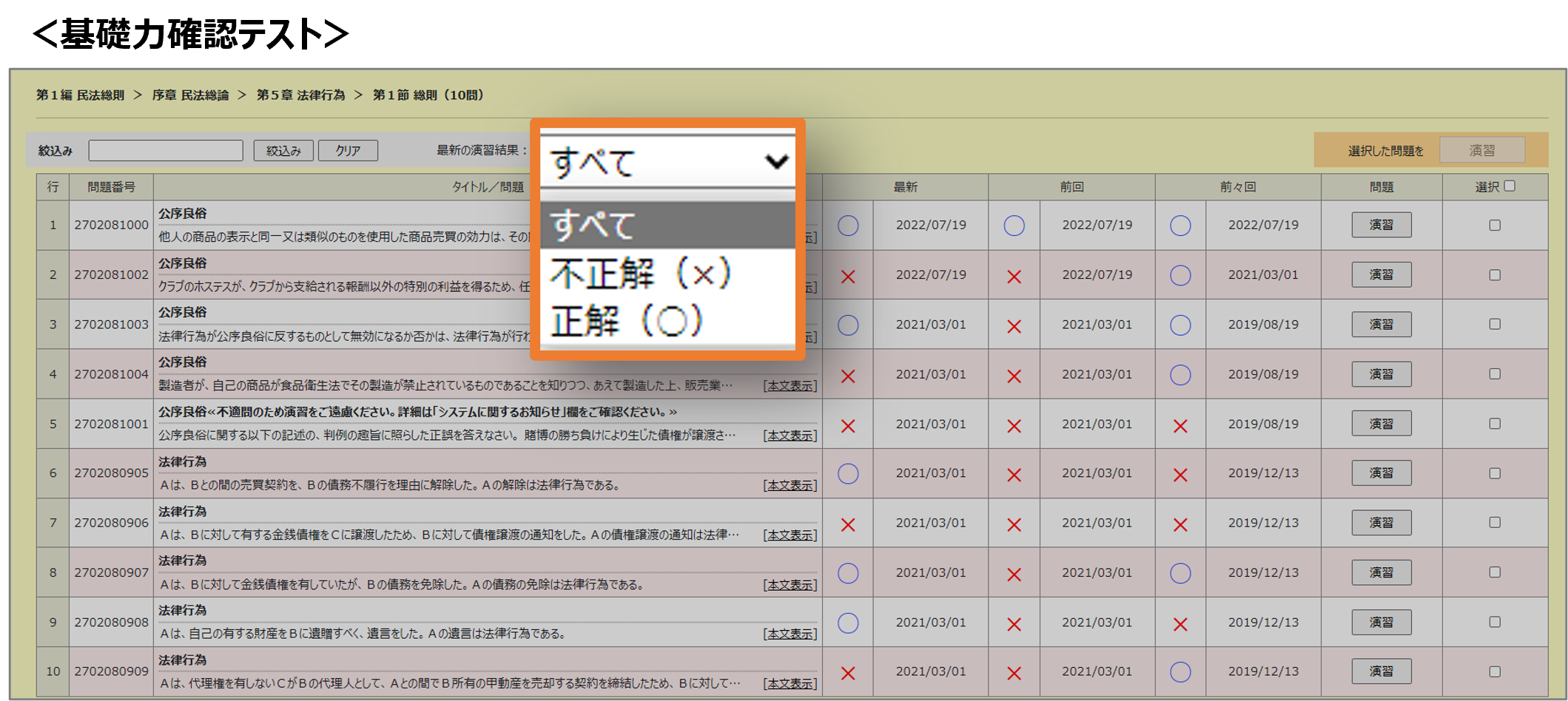Click the 最新 correct circle icon in row 8
The width and height of the screenshot is (1568, 701).
click(x=848, y=573)
